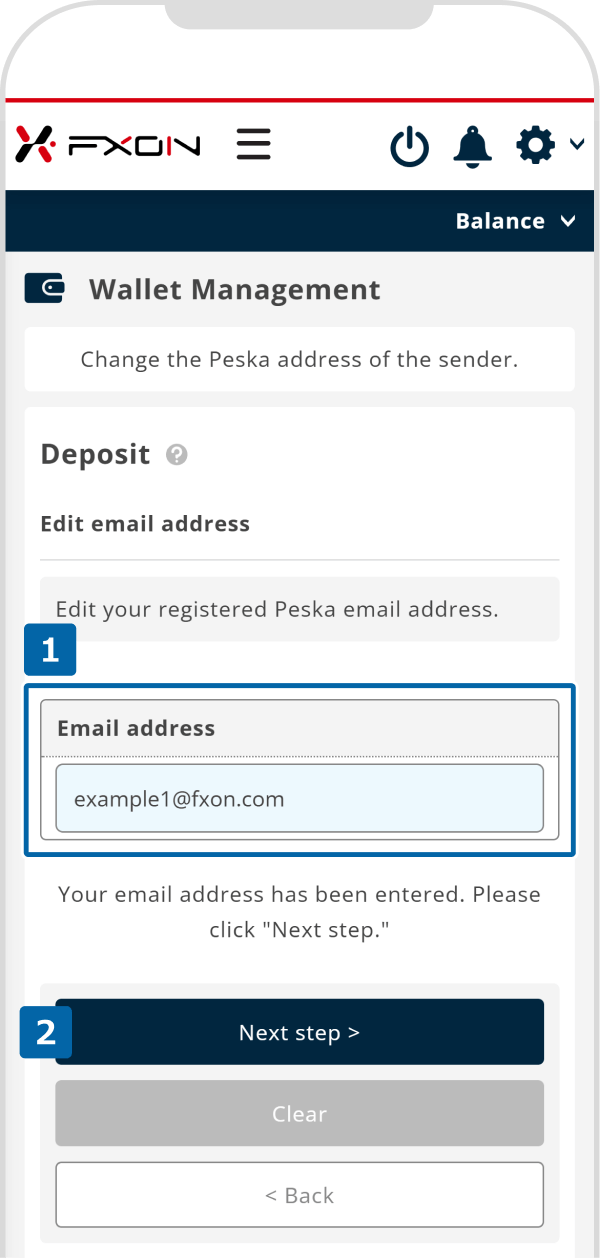Click the help question mark beside Deposit

point(177,455)
